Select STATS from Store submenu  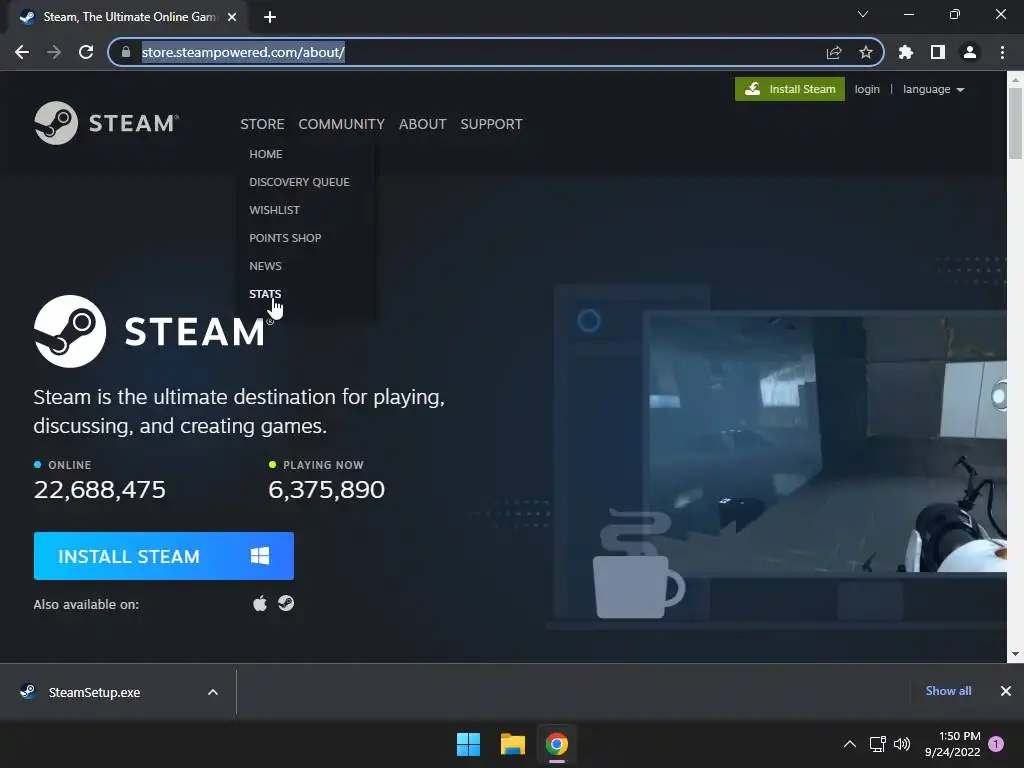pyautogui.click(x=265, y=294)
